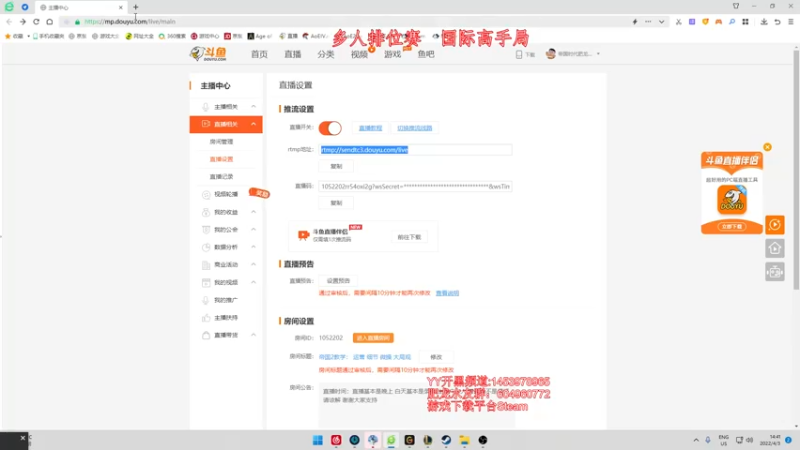This screenshot has height=450, width=800.
Task: Open the blue help link after the preview notice
Action: (447, 293)
